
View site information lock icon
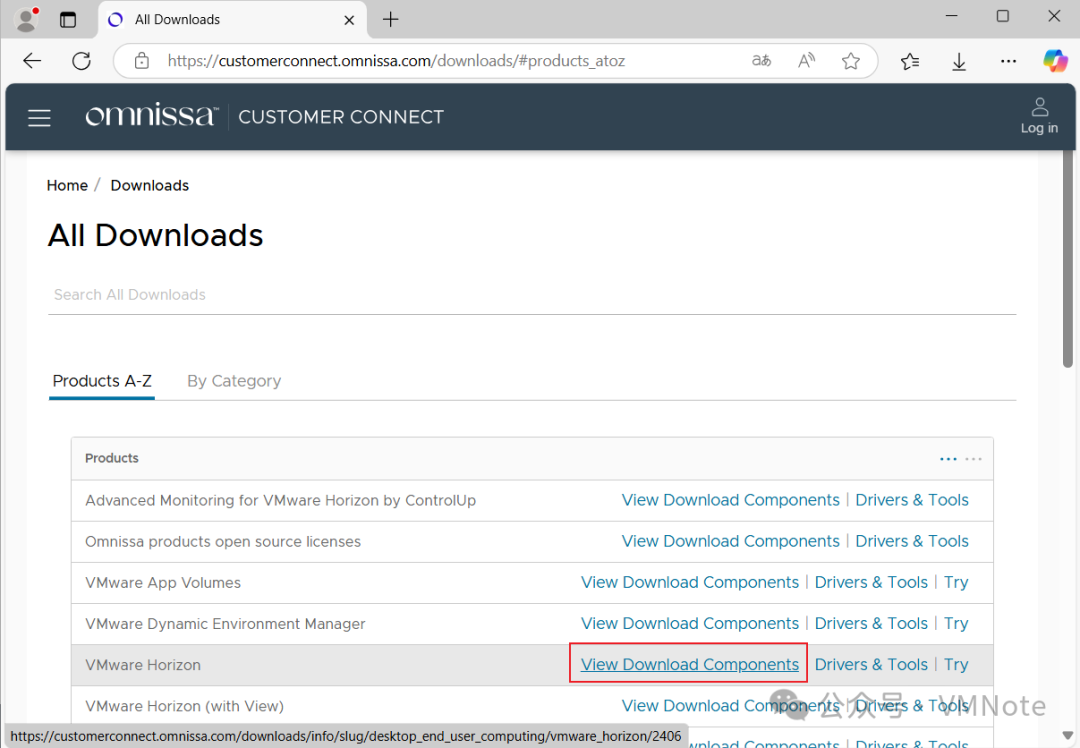click(142, 61)
